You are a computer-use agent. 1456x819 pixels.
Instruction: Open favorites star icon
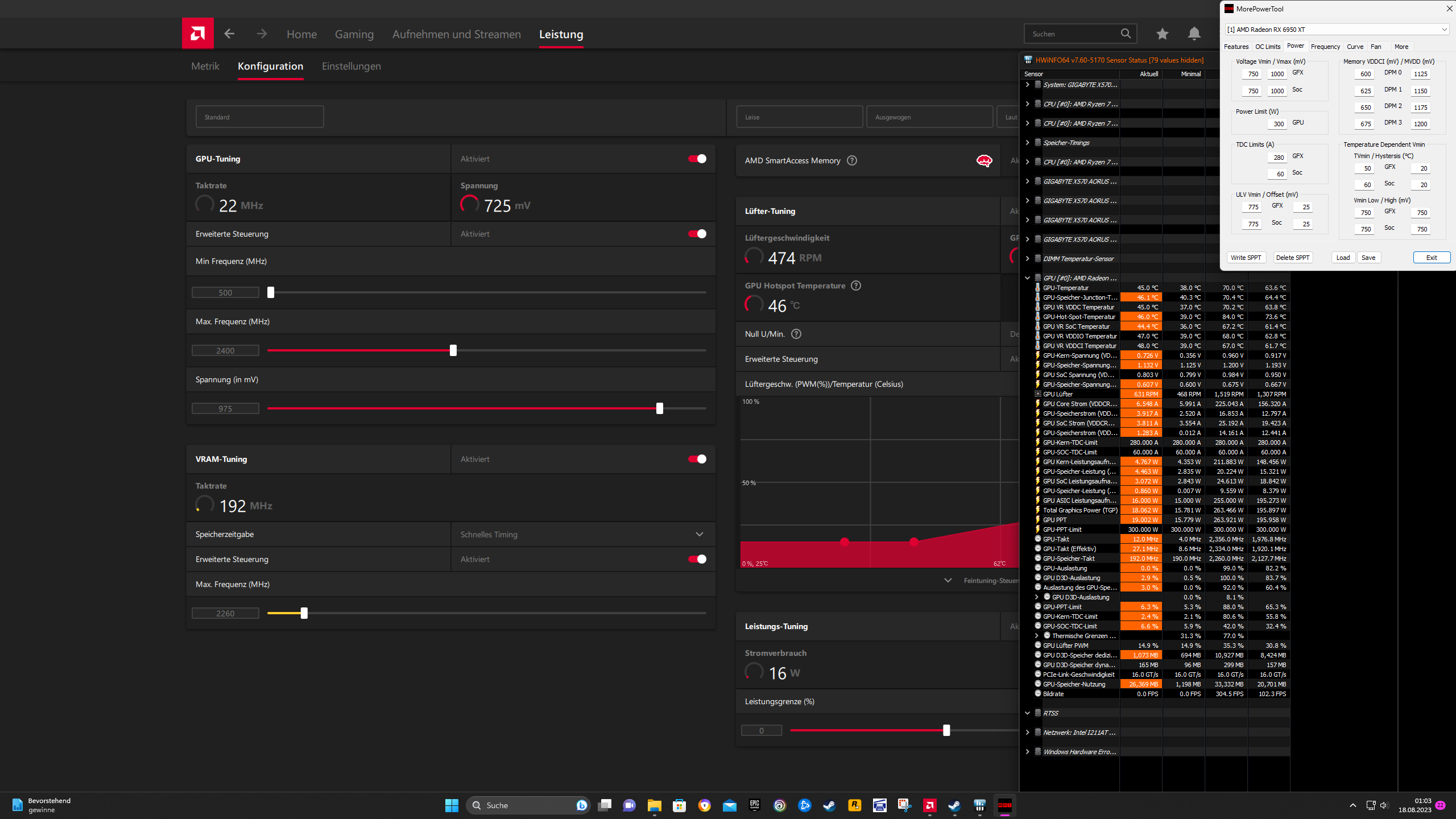[1162, 34]
